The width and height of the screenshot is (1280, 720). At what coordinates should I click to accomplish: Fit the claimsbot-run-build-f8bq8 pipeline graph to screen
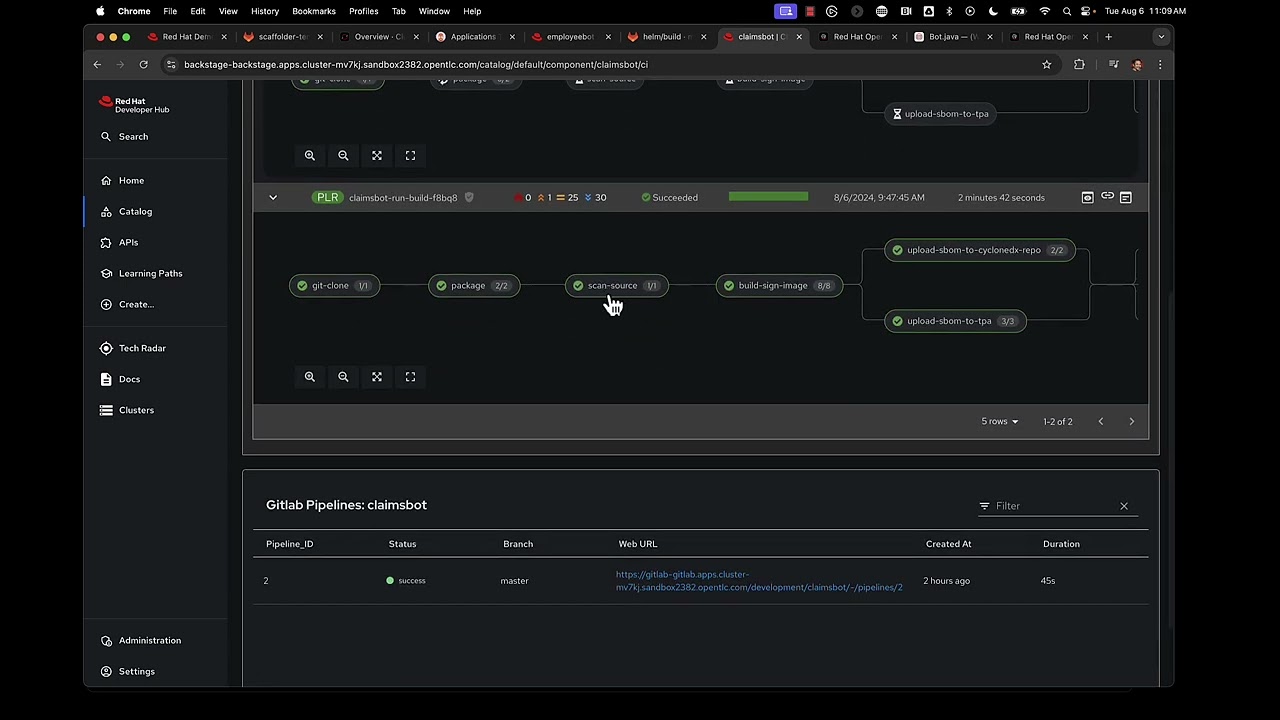(x=377, y=377)
